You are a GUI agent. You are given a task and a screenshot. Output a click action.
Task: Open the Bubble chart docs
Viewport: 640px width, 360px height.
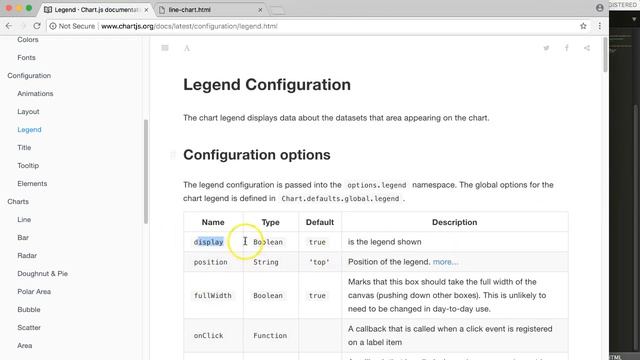[x=29, y=309]
